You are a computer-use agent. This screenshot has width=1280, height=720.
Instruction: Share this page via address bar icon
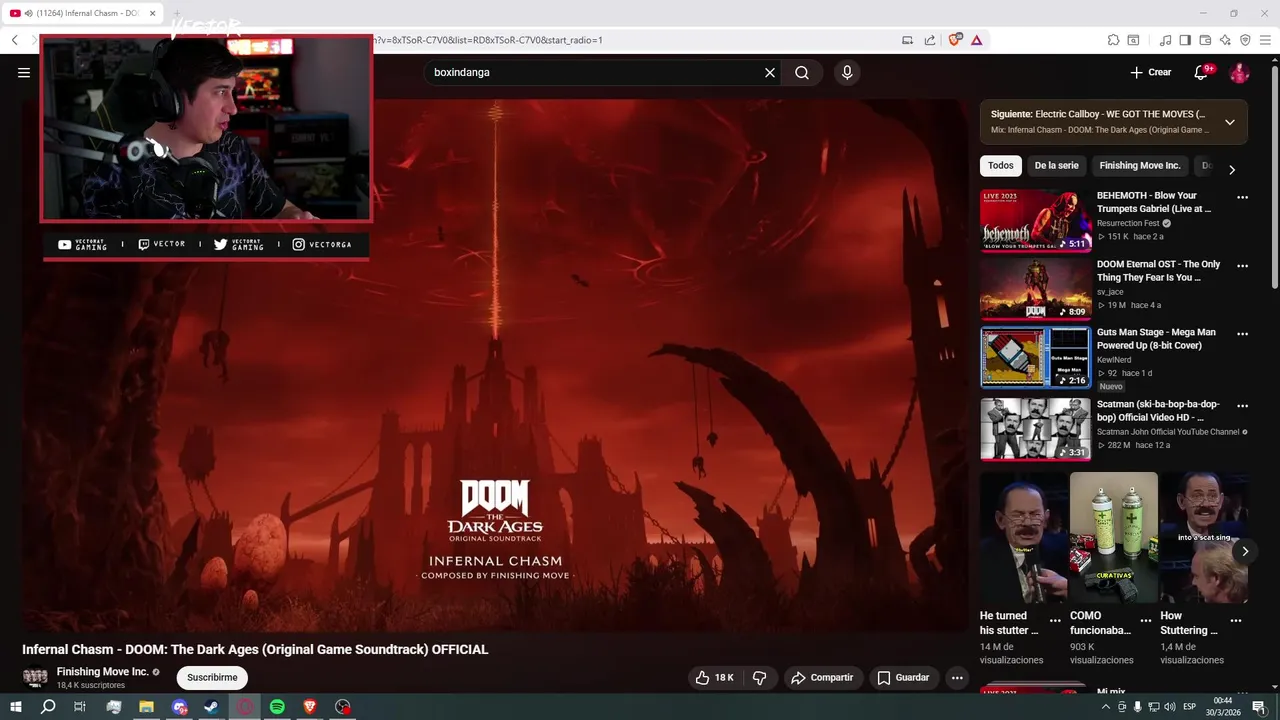(930, 40)
